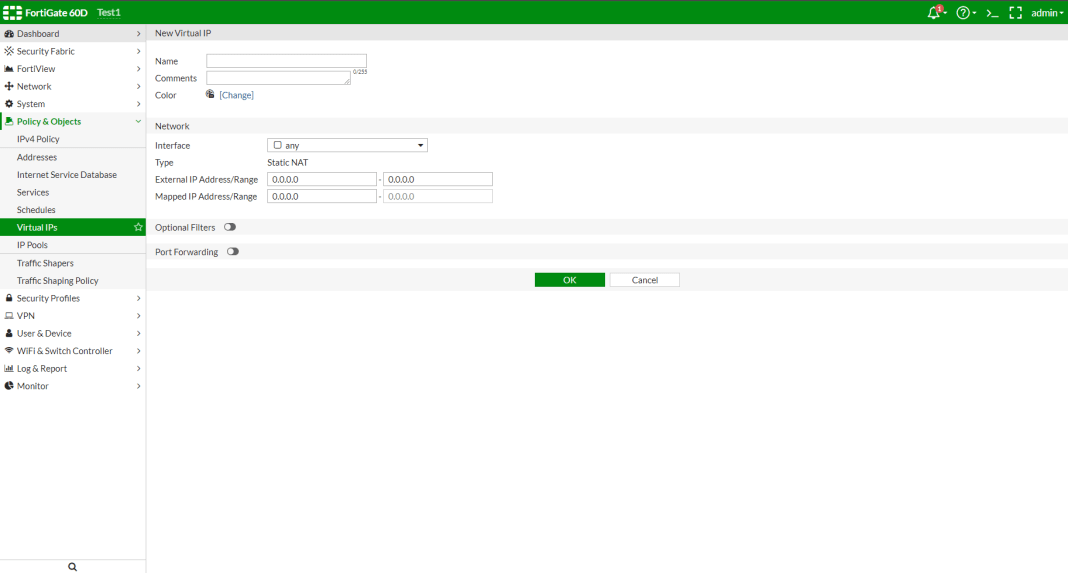Click the color icon next to Change
Image resolution: width=1068 pixels, height=573 pixels.
210,95
